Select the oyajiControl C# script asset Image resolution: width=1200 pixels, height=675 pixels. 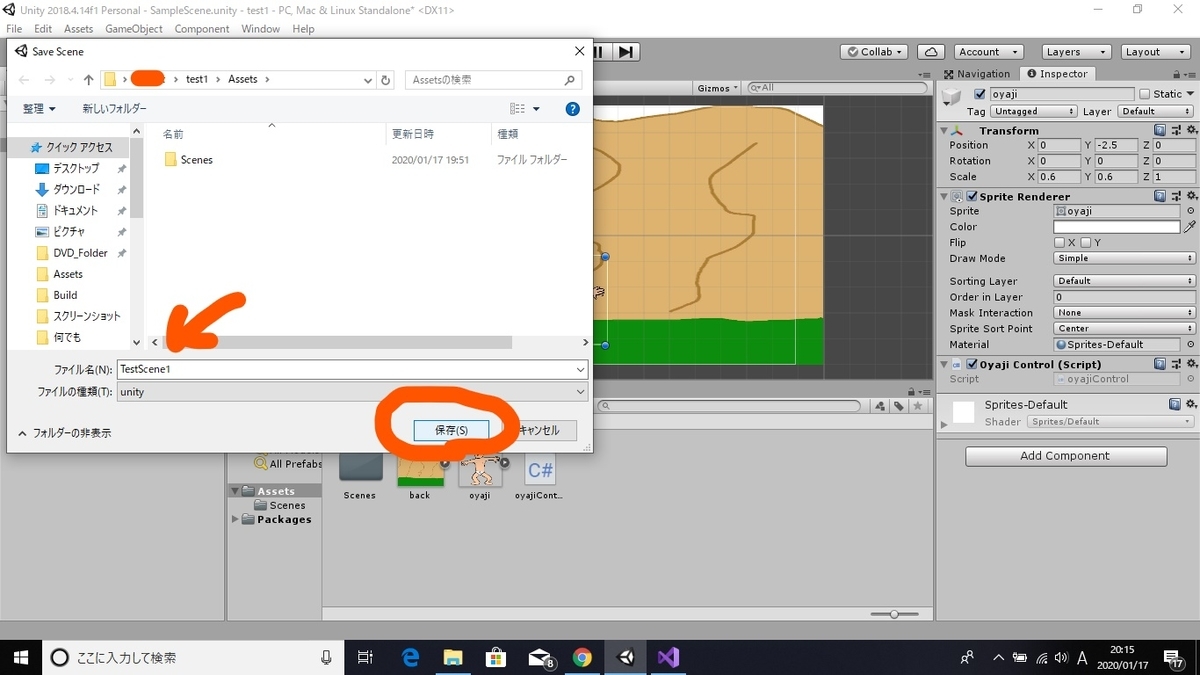(540, 470)
